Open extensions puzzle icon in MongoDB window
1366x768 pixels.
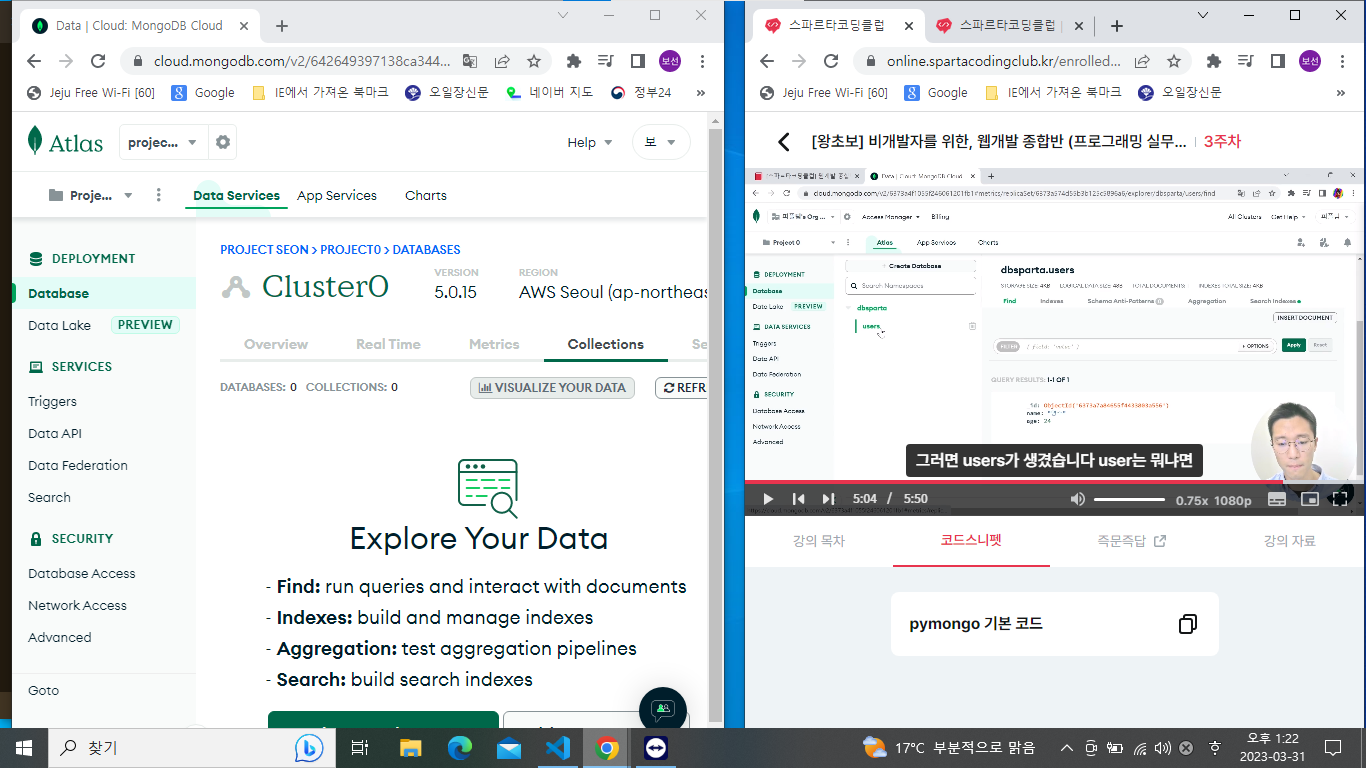(573, 61)
